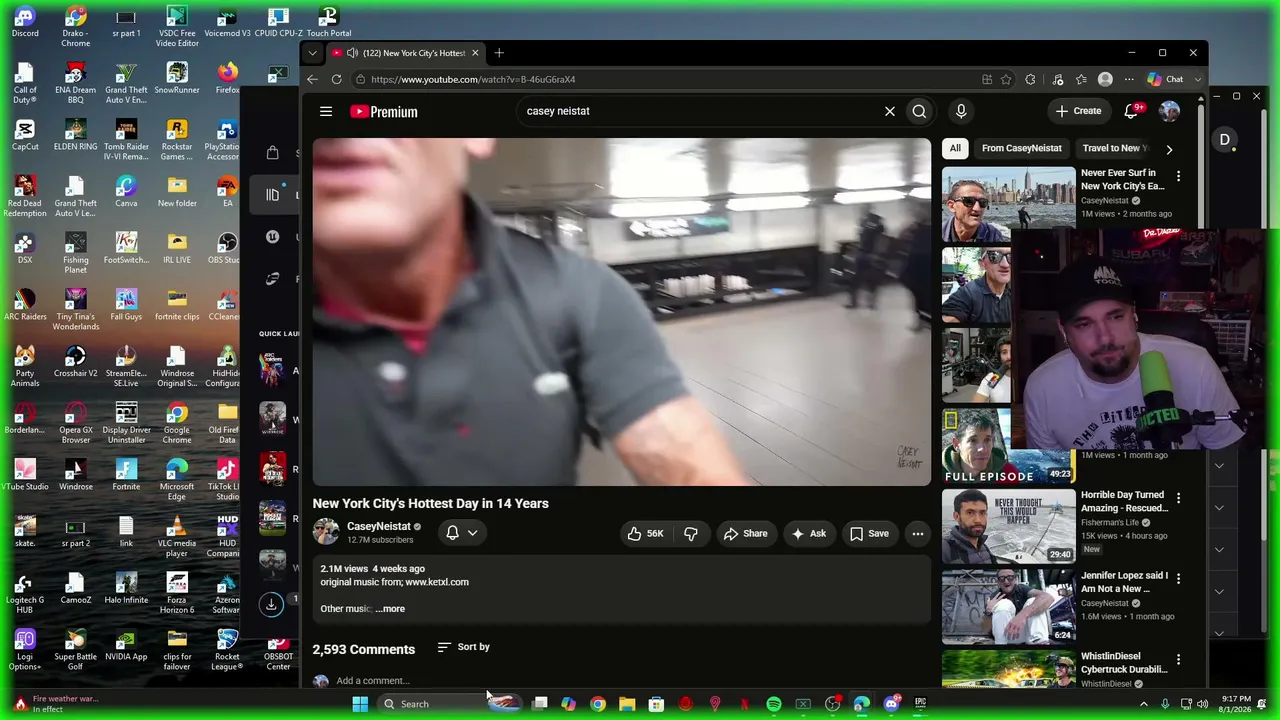Open YouTube account avatar menu

(1169, 111)
